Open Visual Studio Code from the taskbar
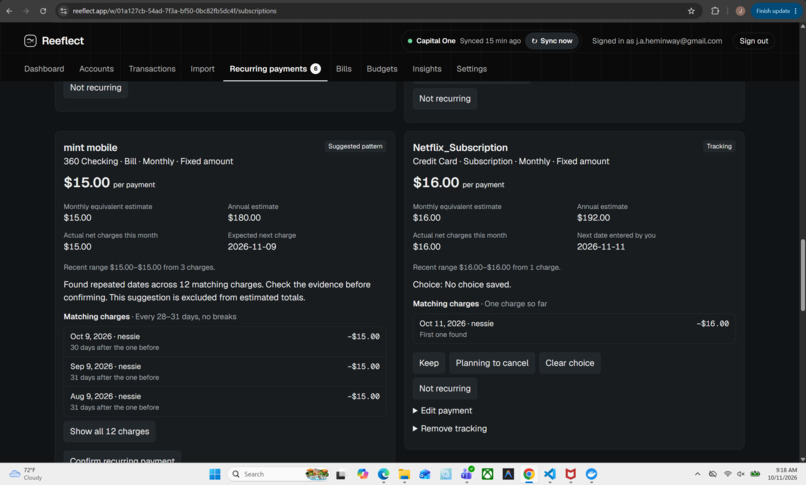Screen dimensions: 806x485 tap(549, 474)
